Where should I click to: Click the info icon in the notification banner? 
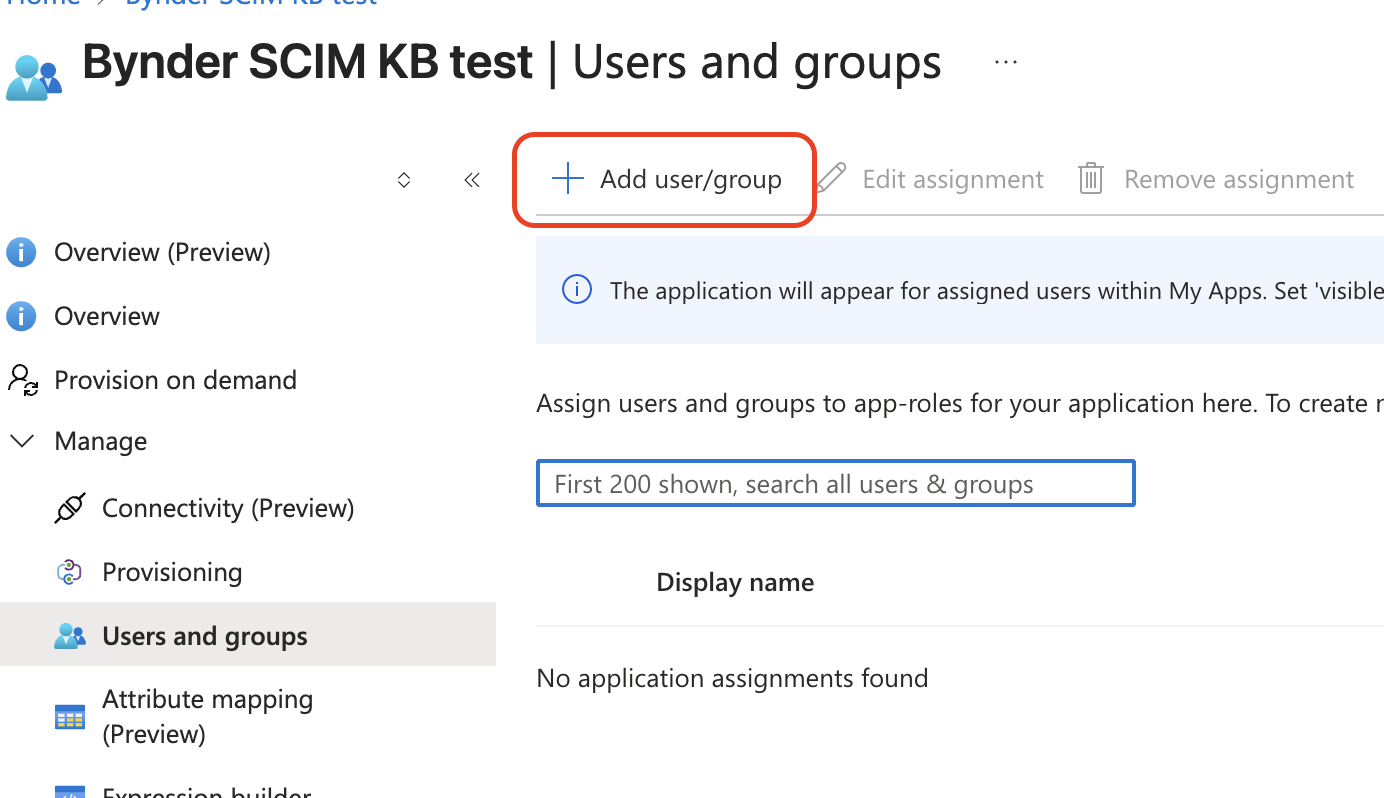[x=576, y=289]
